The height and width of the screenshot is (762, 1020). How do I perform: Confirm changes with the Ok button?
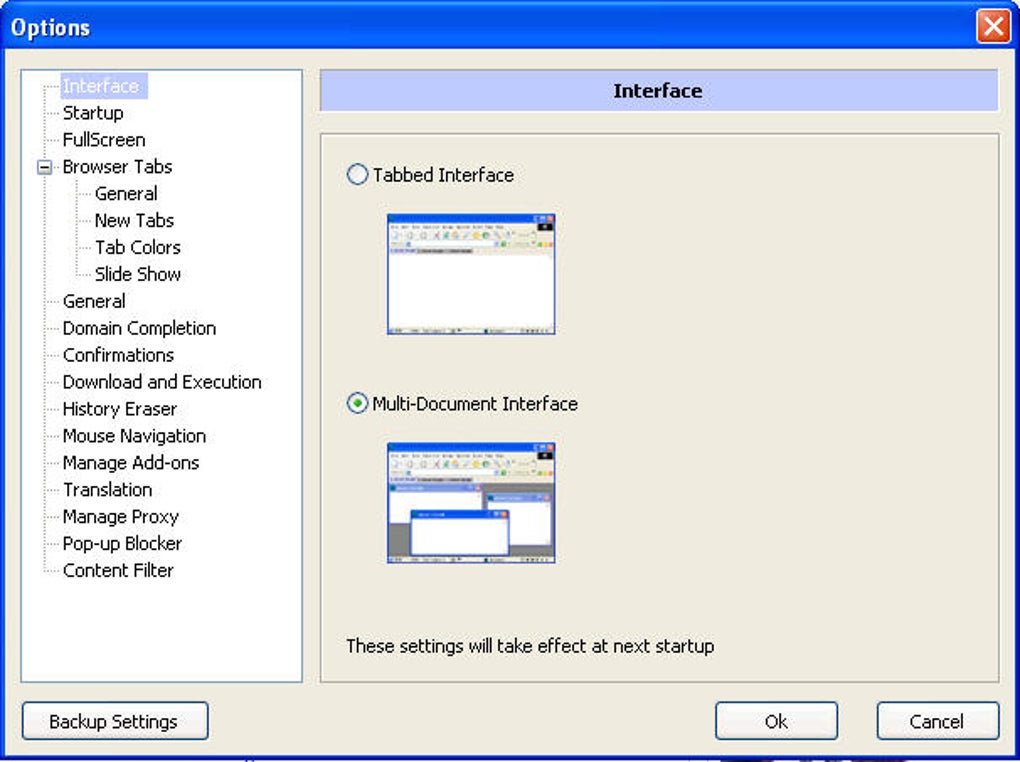point(776,721)
